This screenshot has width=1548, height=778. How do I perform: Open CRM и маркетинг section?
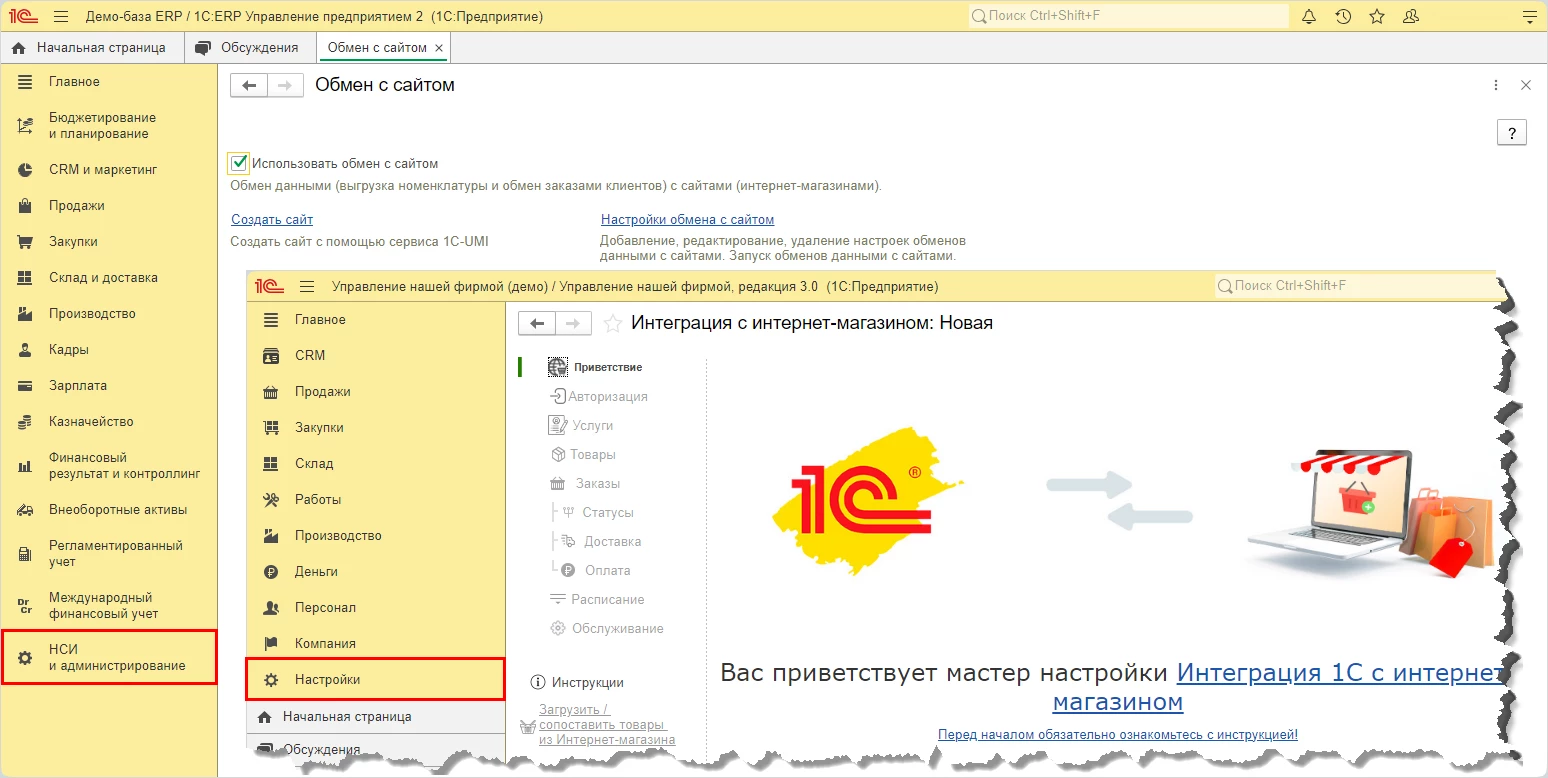click(x=109, y=170)
